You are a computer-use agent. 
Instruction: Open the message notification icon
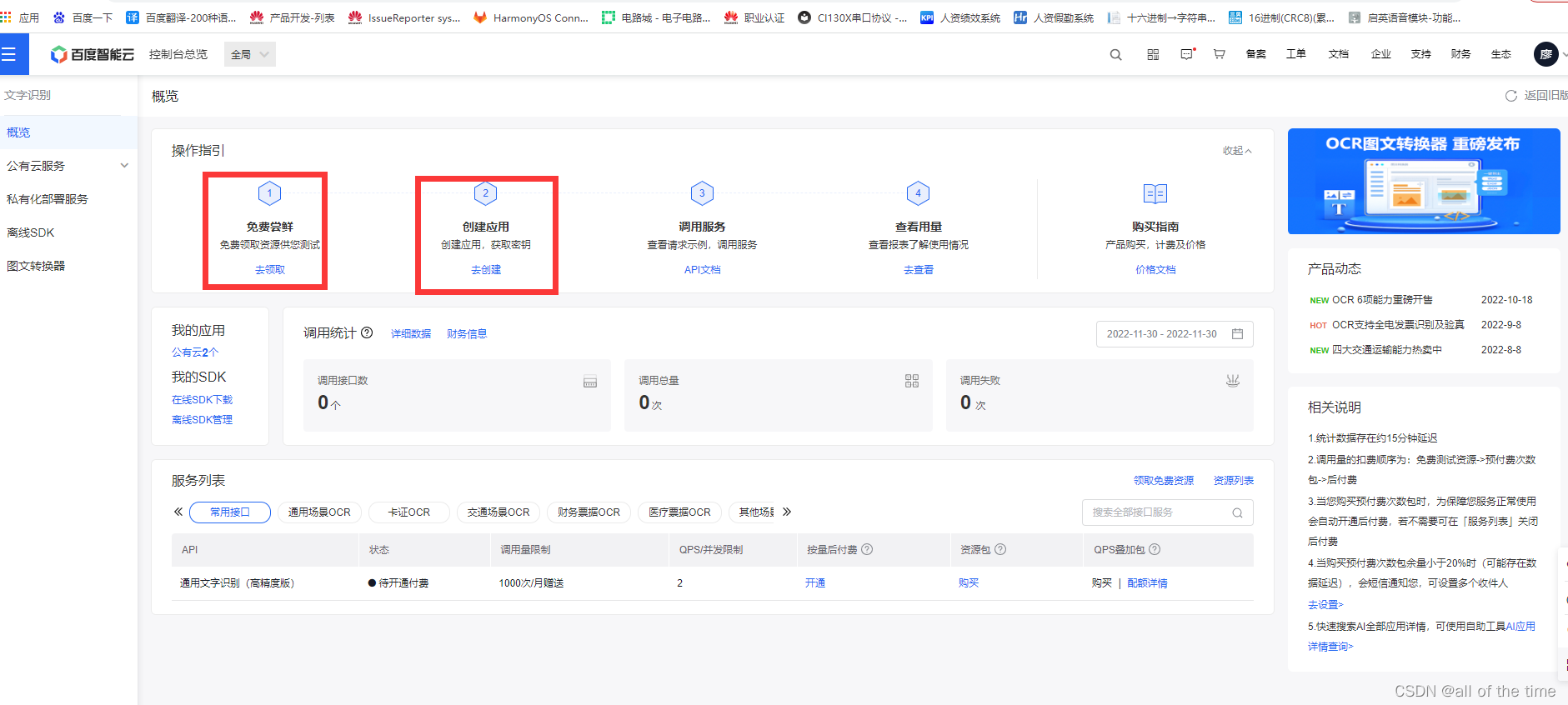coord(1187,54)
